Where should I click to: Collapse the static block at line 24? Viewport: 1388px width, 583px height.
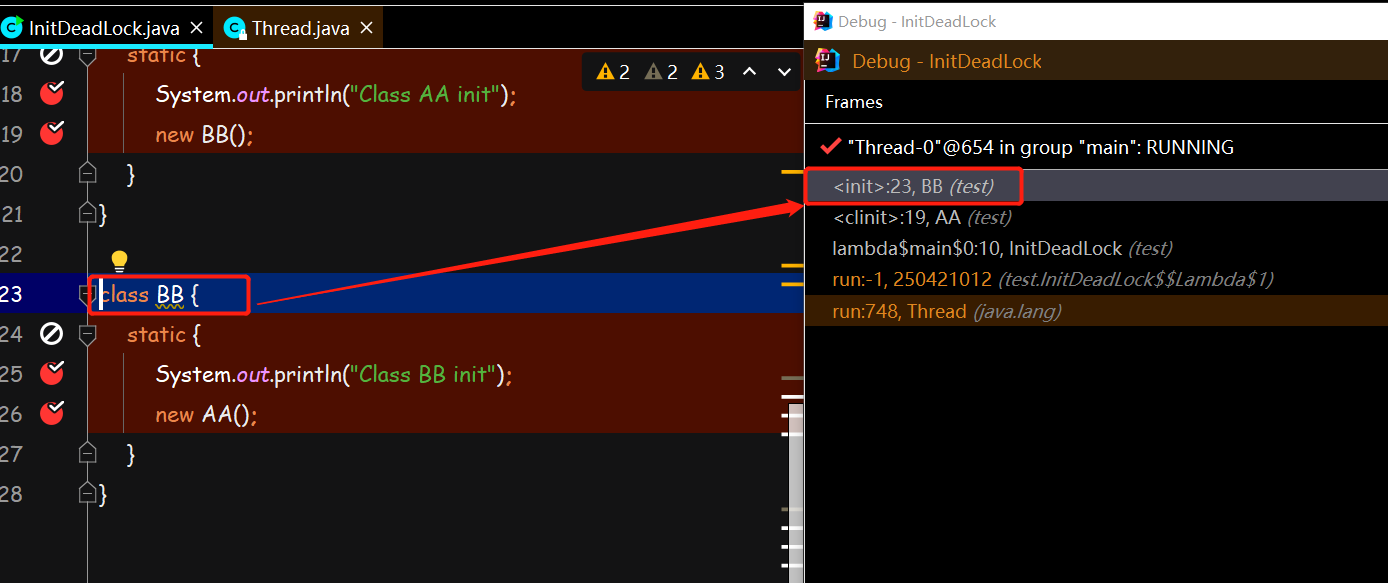tap(87, 335)
